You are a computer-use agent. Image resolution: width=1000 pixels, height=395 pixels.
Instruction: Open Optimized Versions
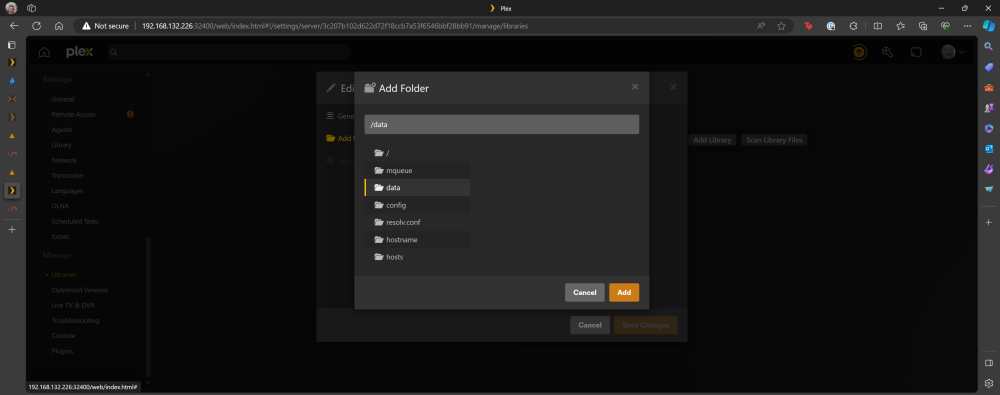[x=80, y=290]
